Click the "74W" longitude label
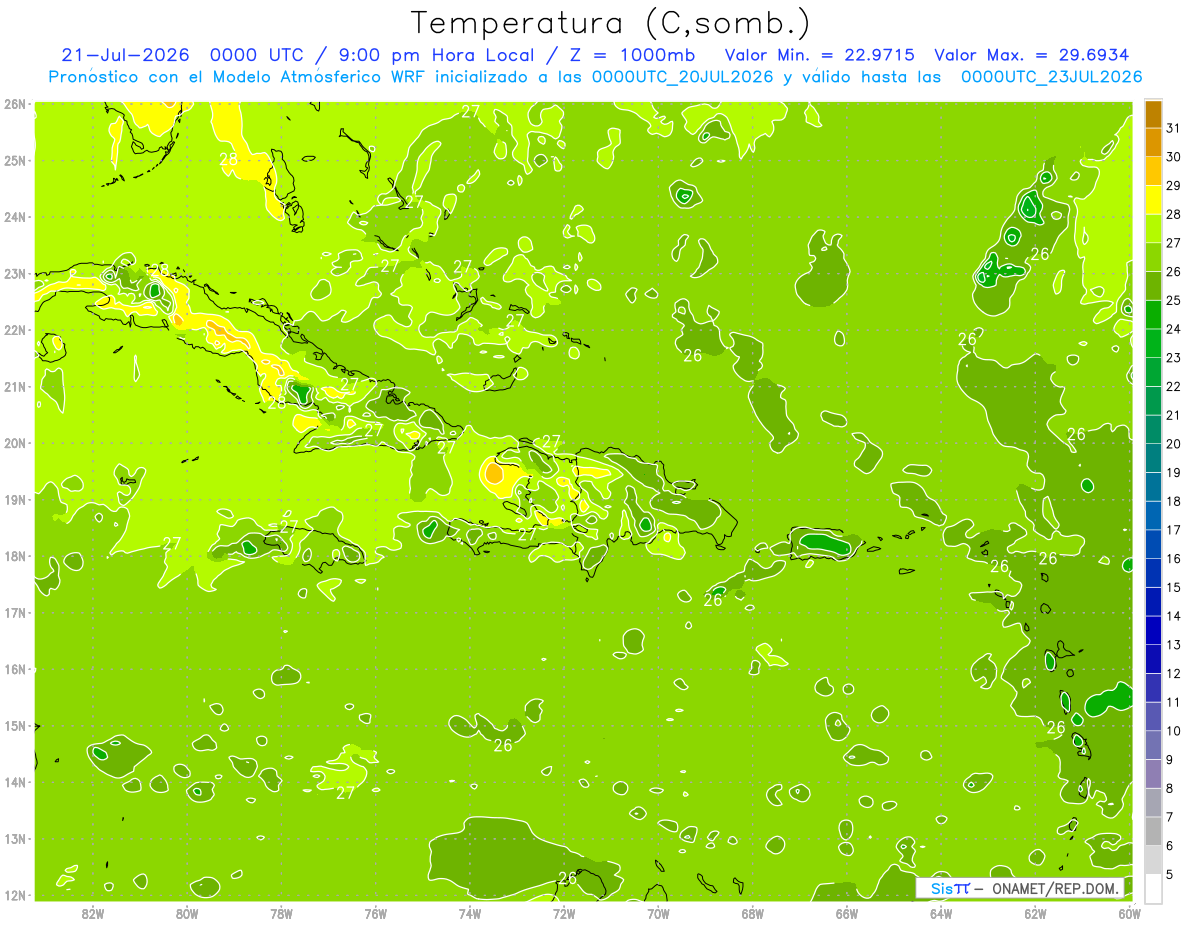Viewport: 1200px width, 927px height. click(469, 913)
